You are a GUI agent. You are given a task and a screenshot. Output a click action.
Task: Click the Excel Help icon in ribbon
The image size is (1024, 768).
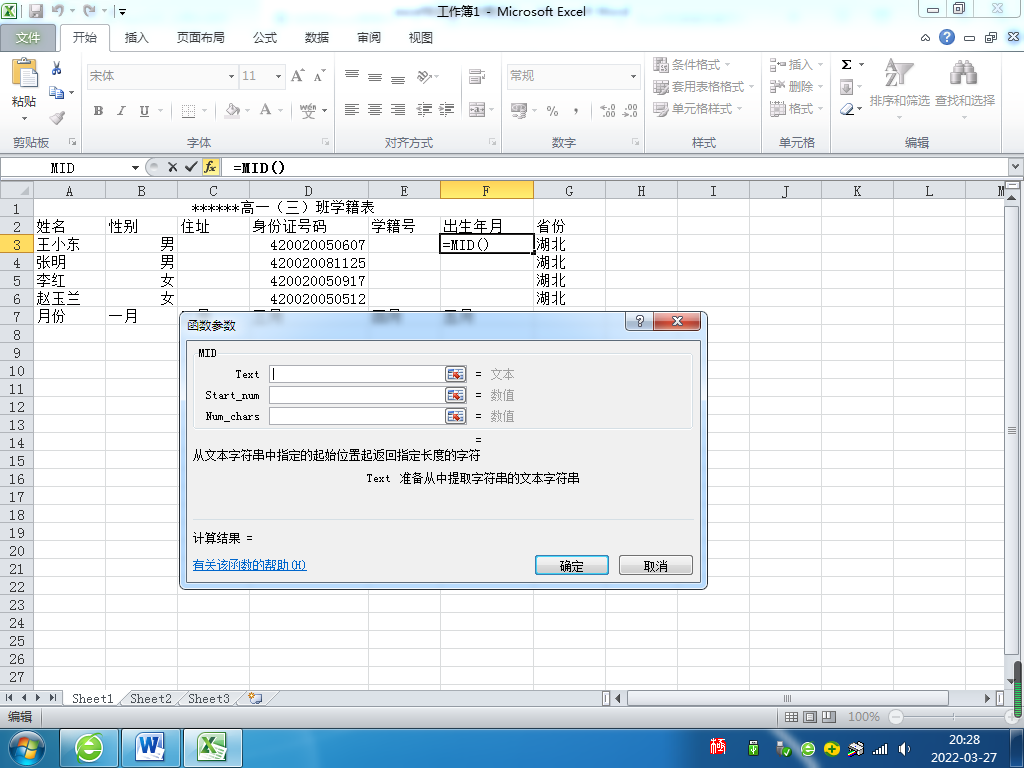[x=946, y=37]
